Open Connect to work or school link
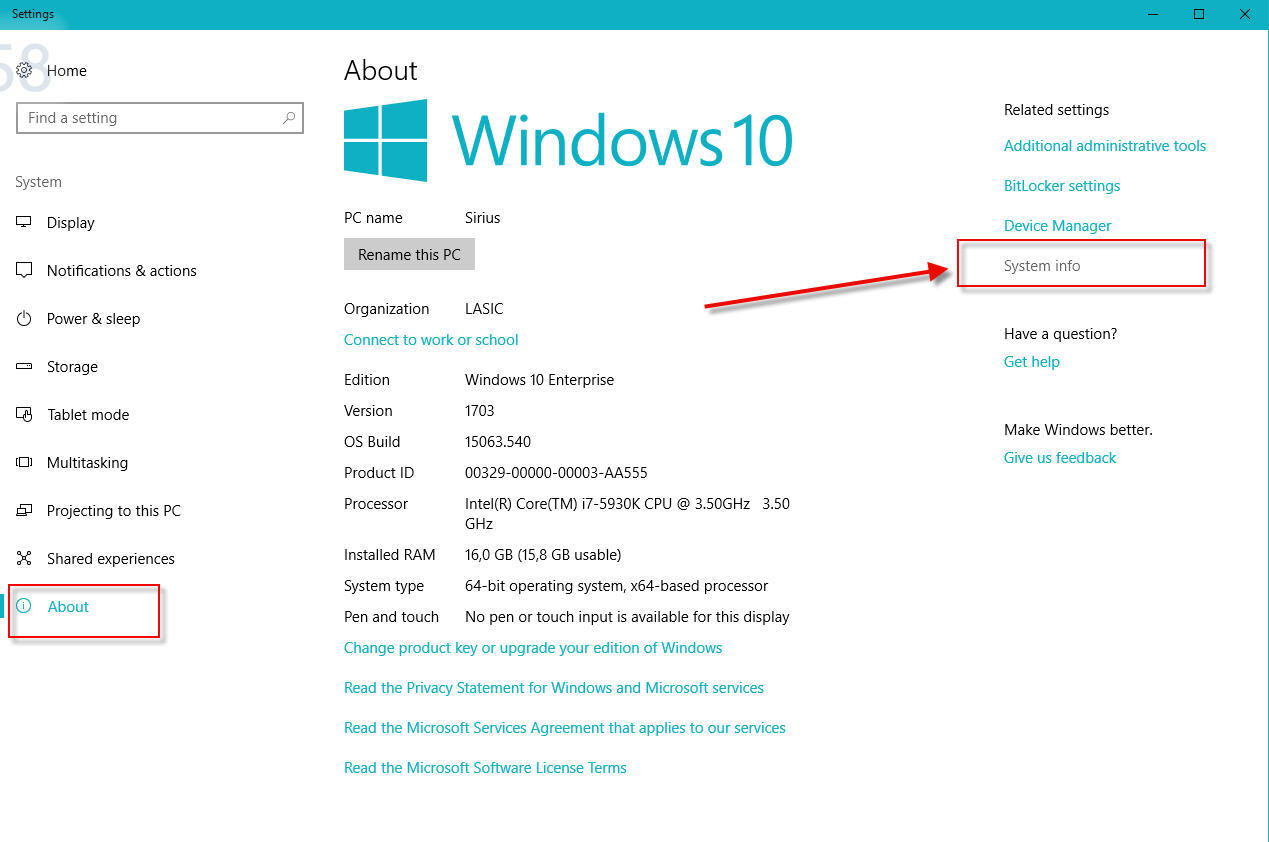 tap(431, 340)
